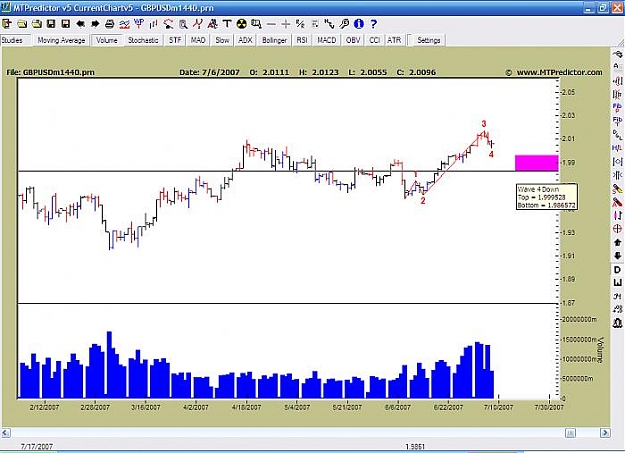This screenshot has width=625, height=453.
Task: Toggle the STF study
Action: (175, 40)
